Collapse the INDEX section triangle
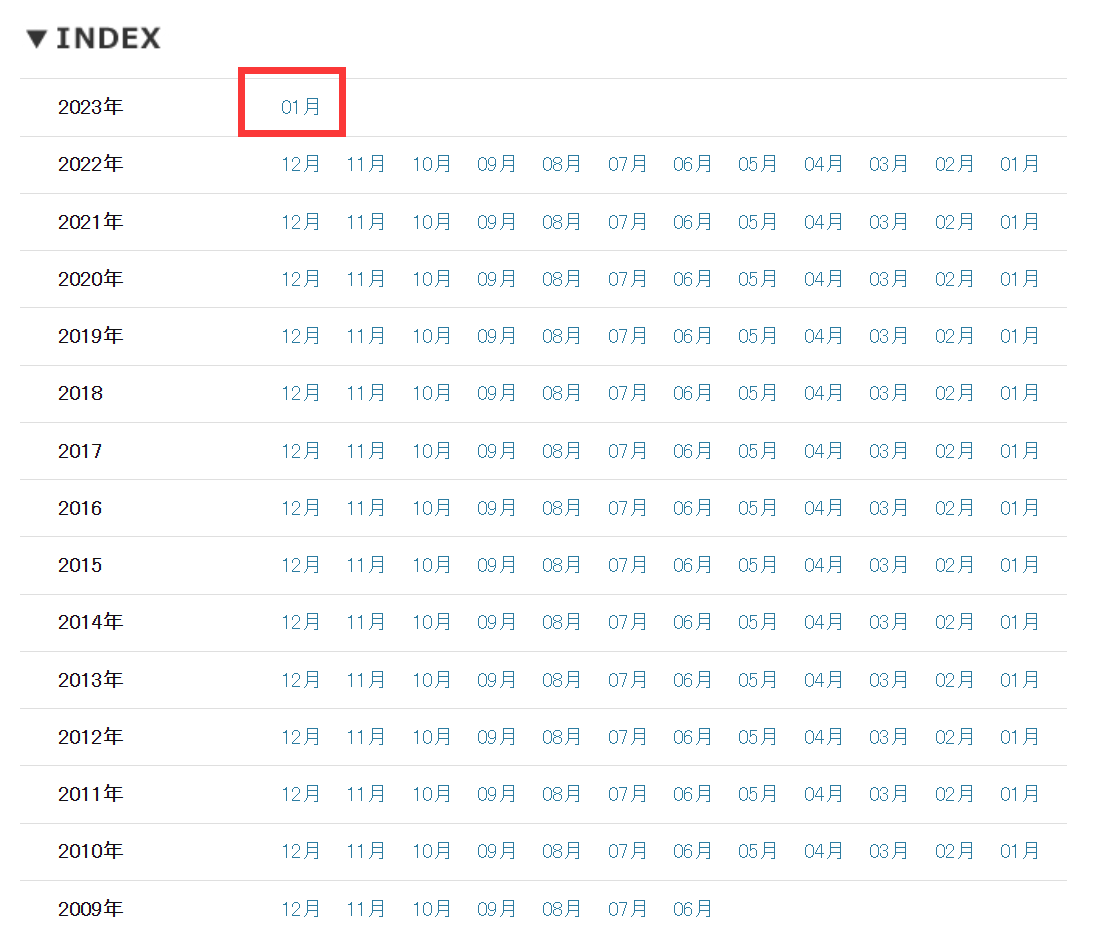The image size is (1103, 947). (x=37, y=40)
